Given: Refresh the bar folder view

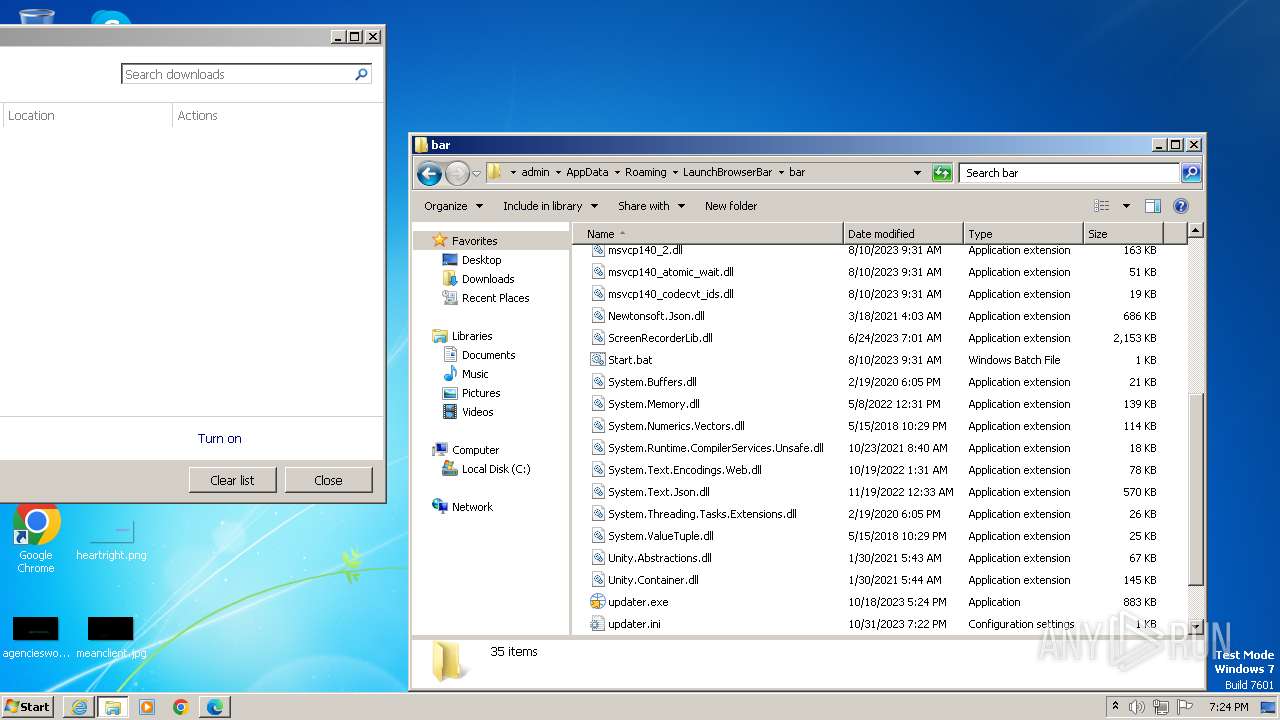Looking at the screenshot, I should tap(942, 173).
